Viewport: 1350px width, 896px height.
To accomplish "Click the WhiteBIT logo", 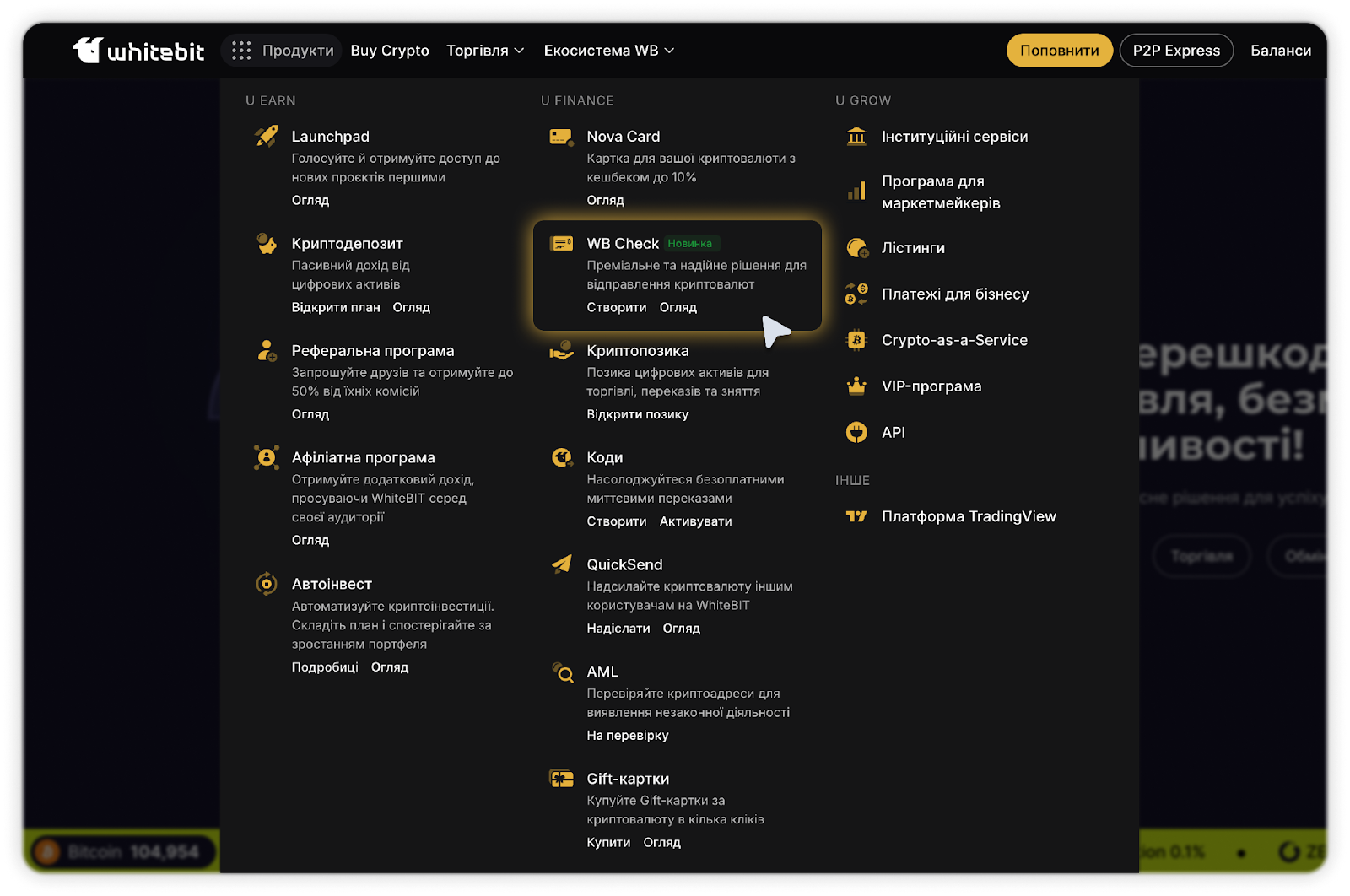I will click(x=138, y=51).
